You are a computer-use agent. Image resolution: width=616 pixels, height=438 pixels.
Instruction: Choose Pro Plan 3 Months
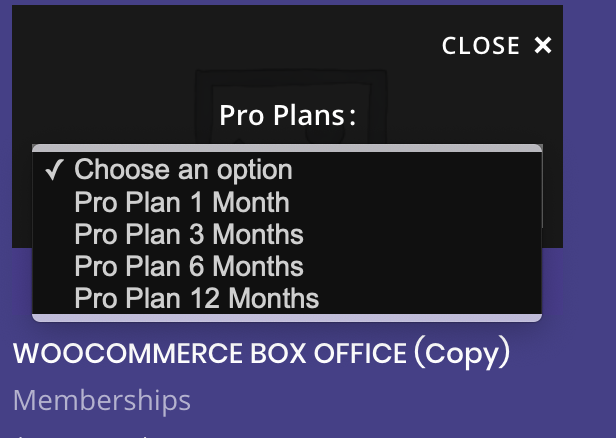(189, 235)
